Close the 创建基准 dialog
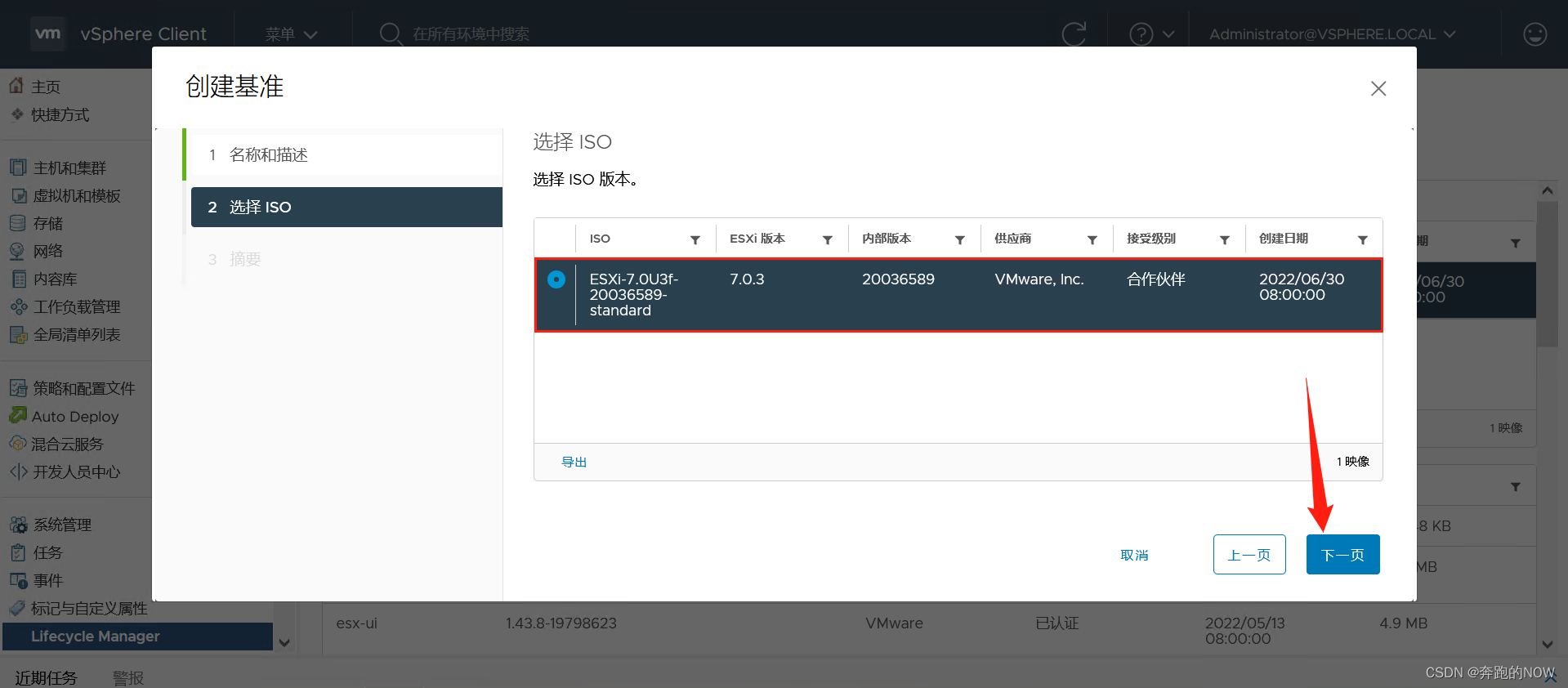 click(1378, 88)
